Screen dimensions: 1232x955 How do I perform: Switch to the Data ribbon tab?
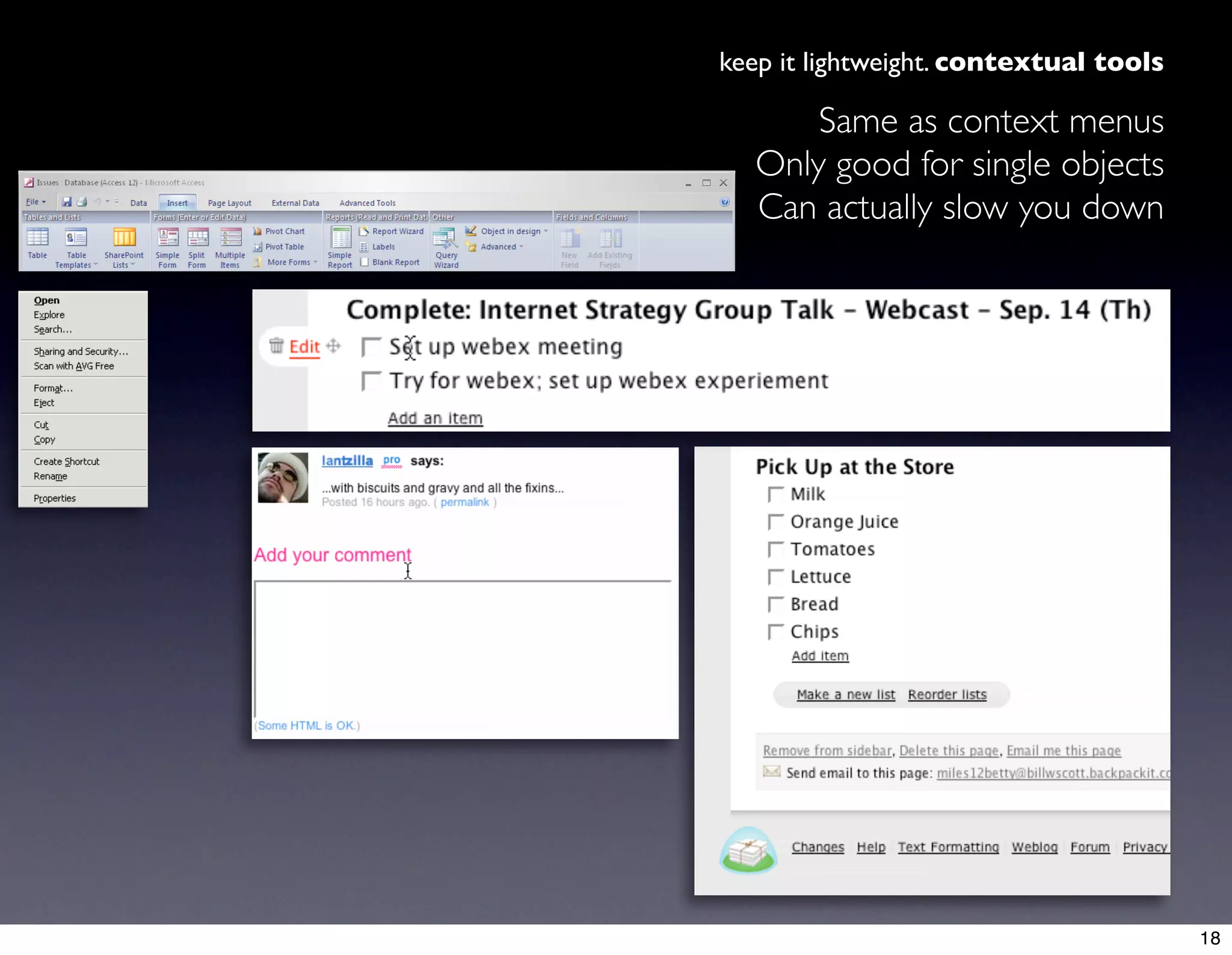click(138, 203)
